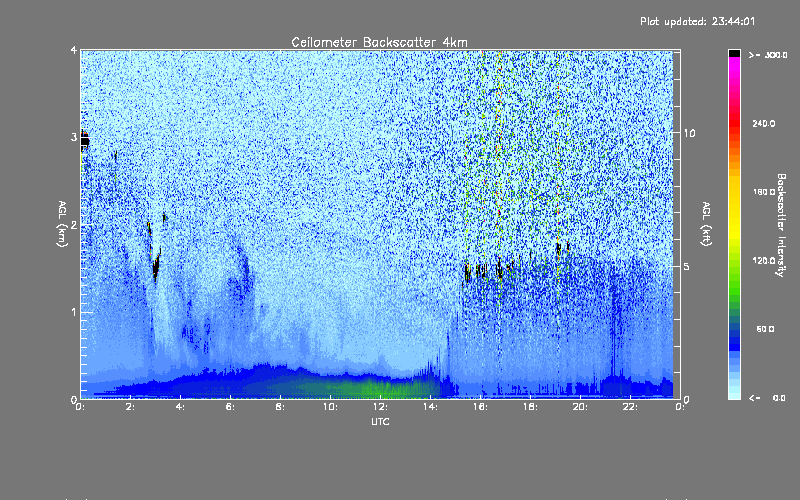This screenshot has height=500, width=800.
Task: Click the '240.0' colorbar tick label
Action: (x=764, y=123)
